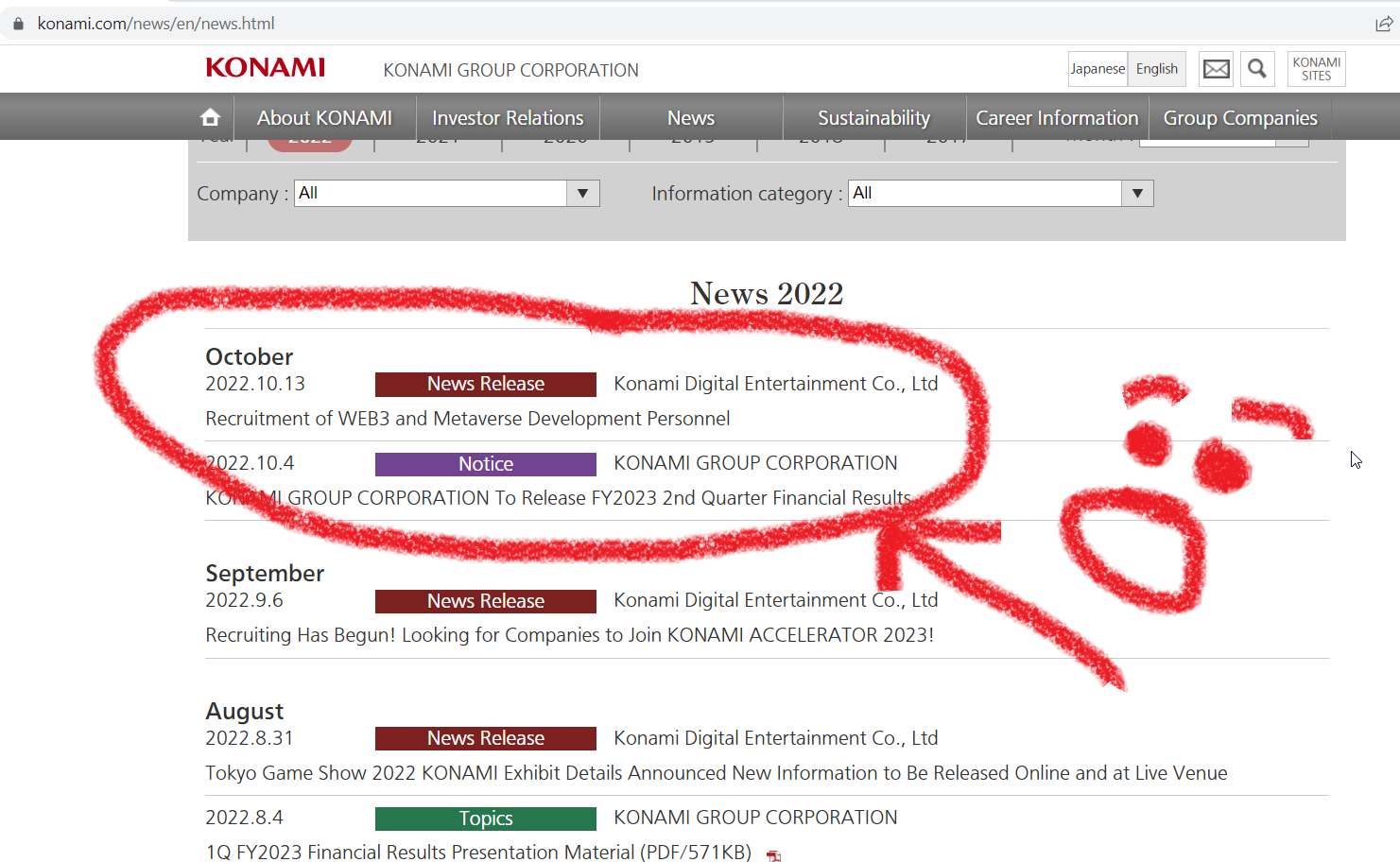
Task: Click the address bar URL
Action: (156, 24)
